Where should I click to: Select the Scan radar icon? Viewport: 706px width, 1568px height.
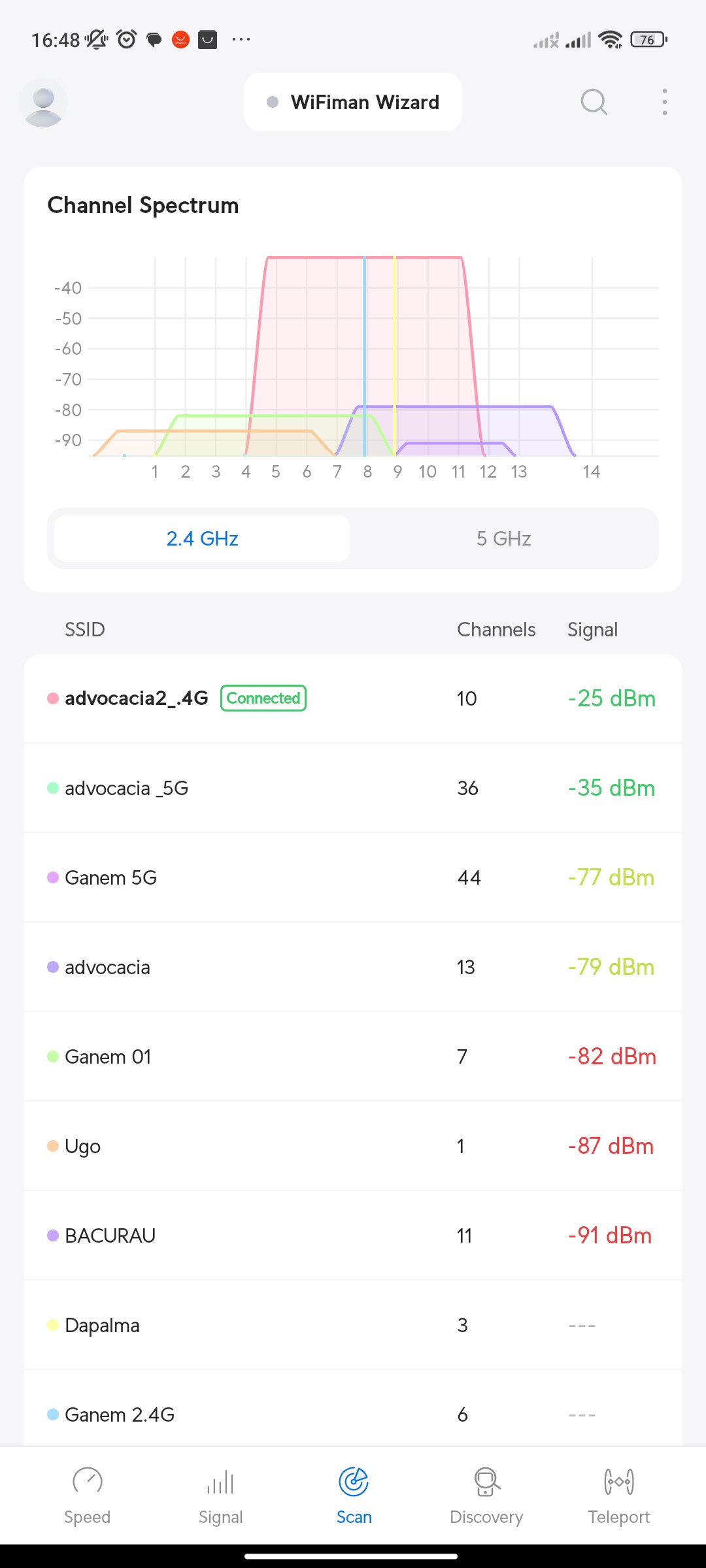pos(354,1482)
